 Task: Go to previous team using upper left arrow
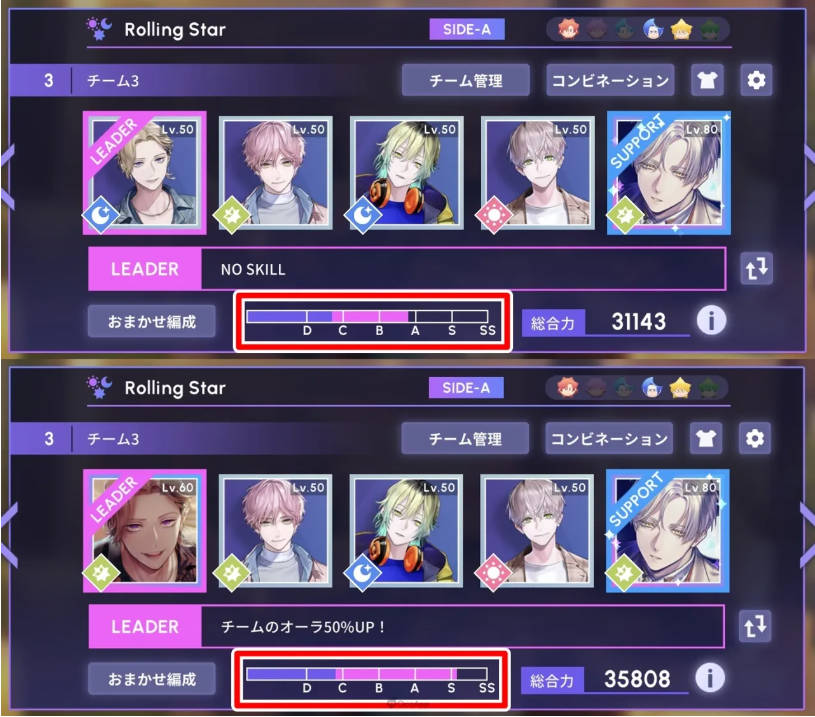tap(8, 177)
